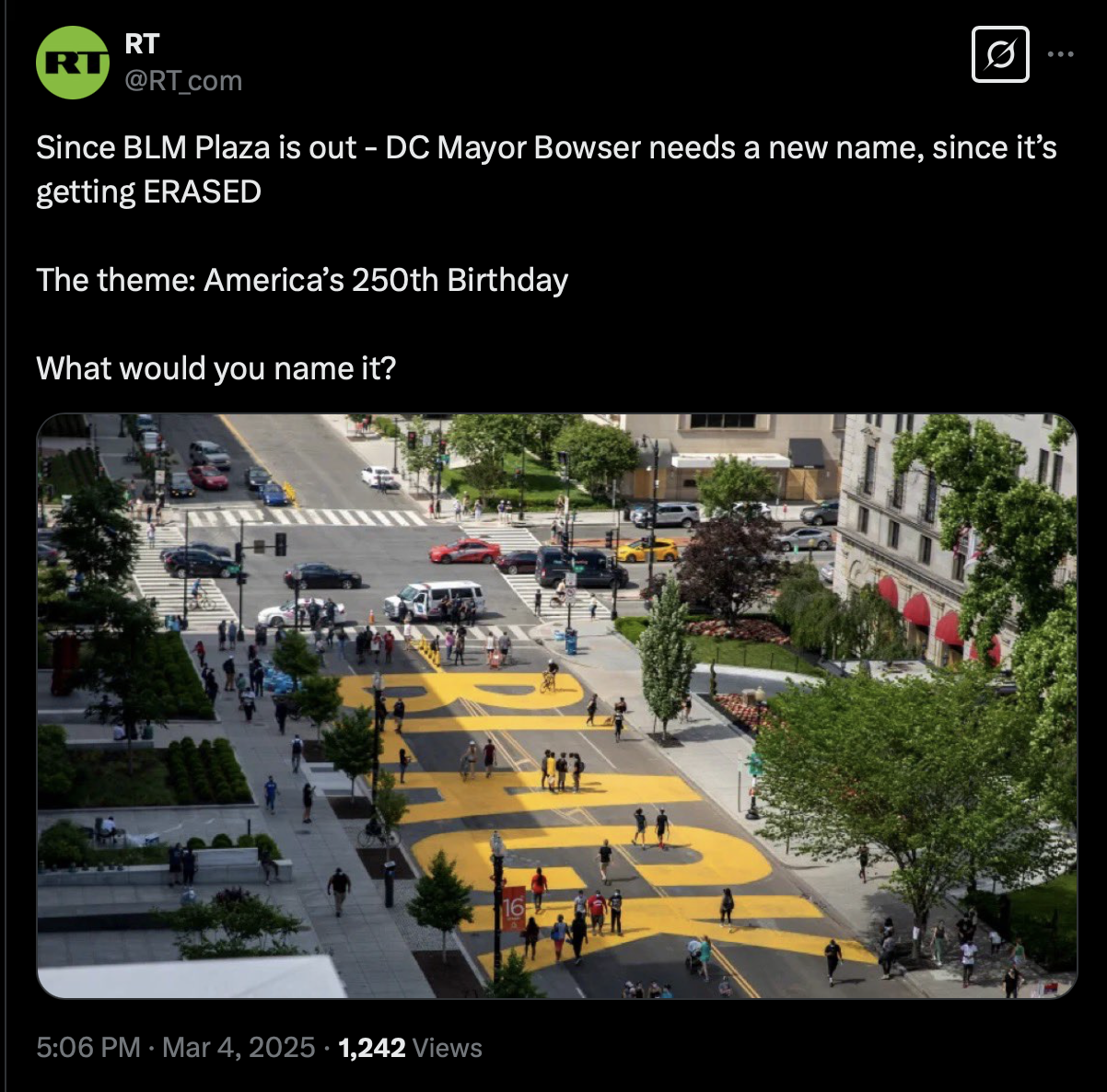Click the green RT avatar logo
The height and width of the screenshot is (1092, 1107).
coord(73,63)
